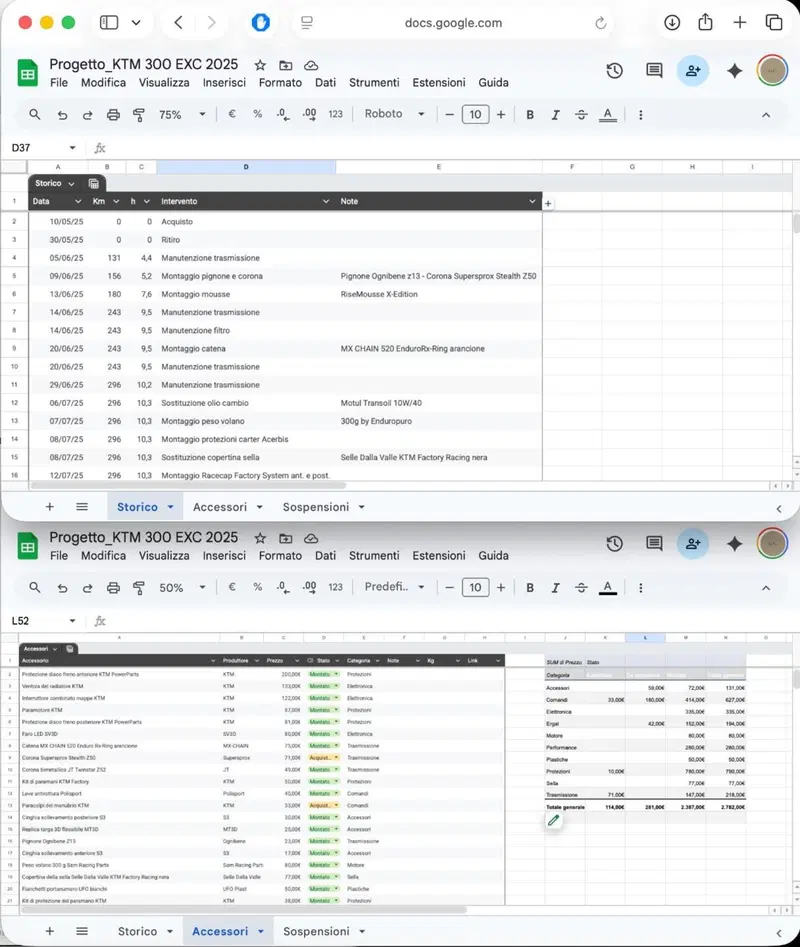
Task: Go back with Safari back arrow
Action: coord(178,23)
